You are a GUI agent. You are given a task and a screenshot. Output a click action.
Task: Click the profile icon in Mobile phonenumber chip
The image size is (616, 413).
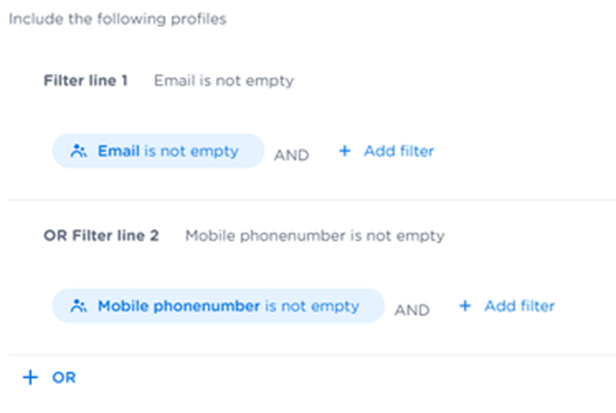(x=79, y=307)
